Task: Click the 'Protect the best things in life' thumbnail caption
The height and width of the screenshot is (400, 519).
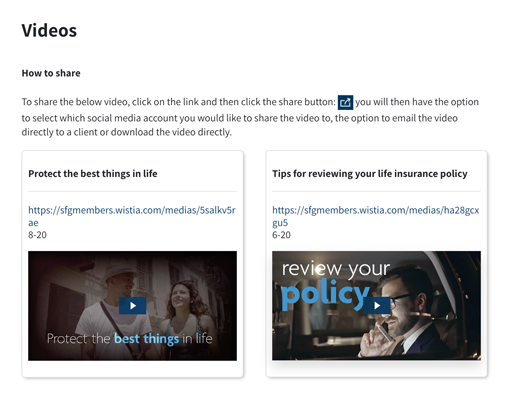Action: (x=130, y=339)
